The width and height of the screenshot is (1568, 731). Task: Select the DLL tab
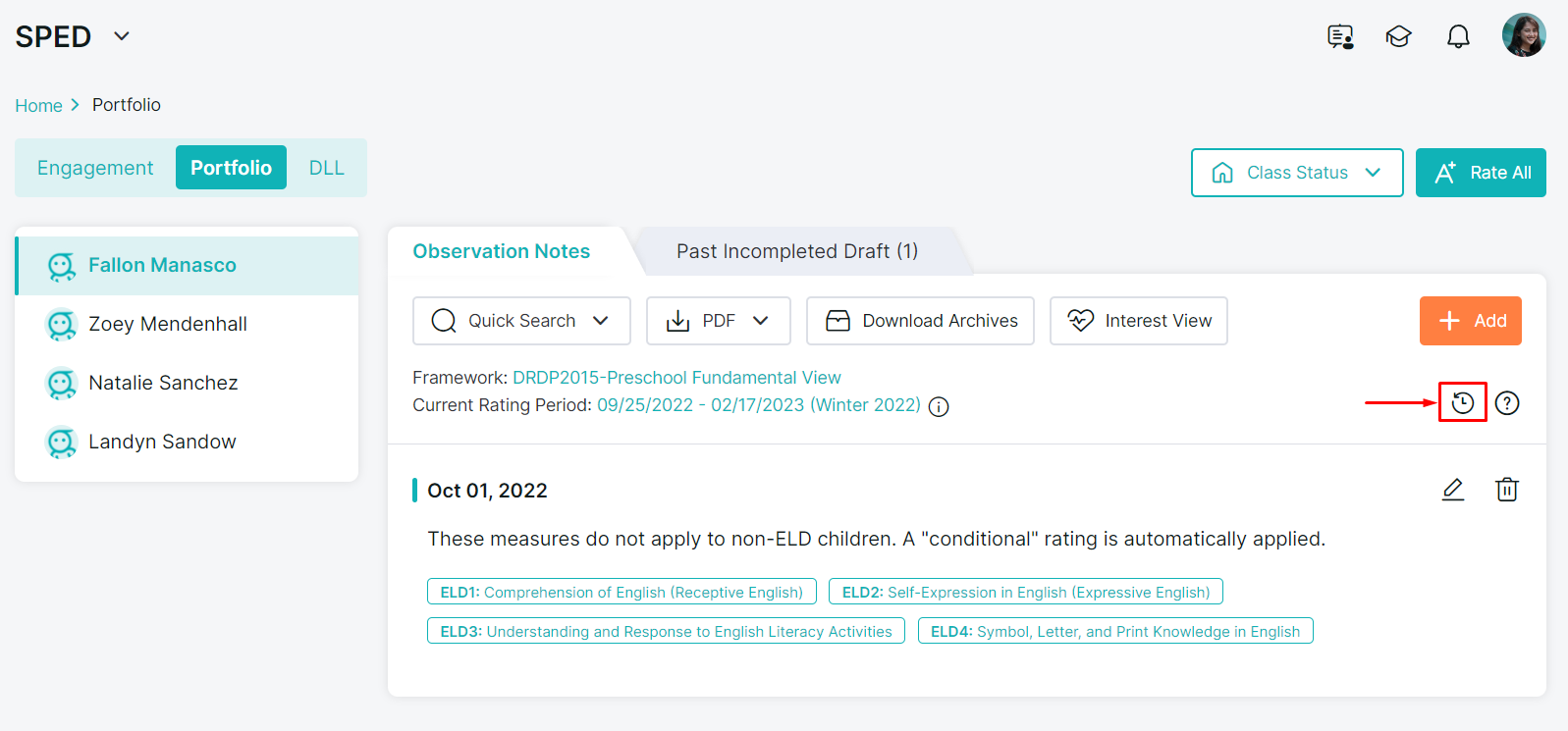[326, 168]
